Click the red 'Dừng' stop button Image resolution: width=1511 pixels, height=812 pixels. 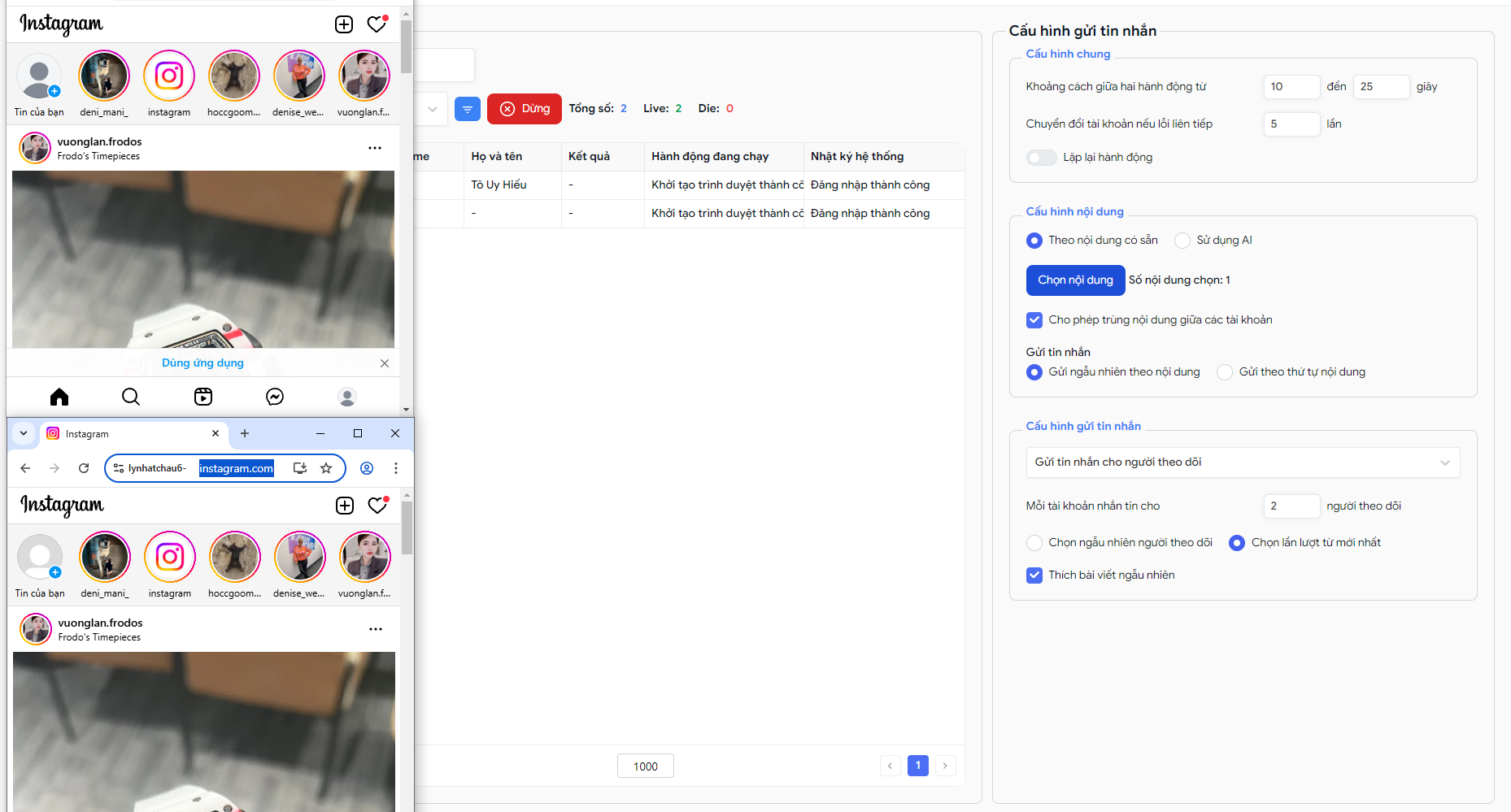[x=525, y=109]
